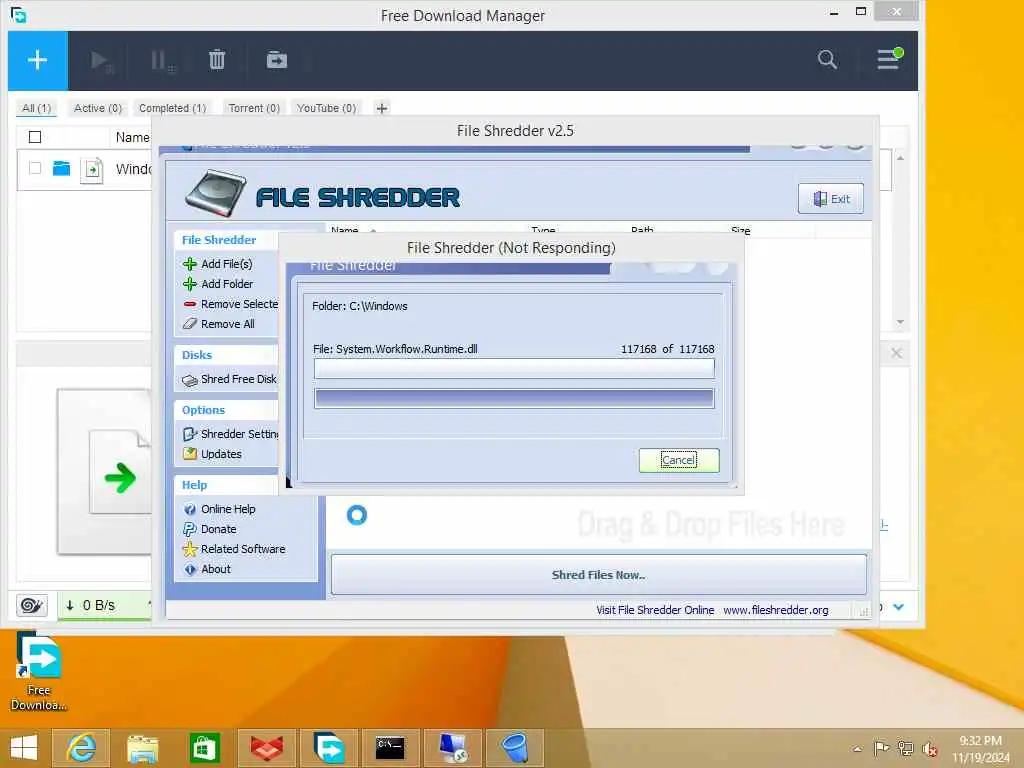The image size is (1024, 768).
Task: Click the eraser Remove All icon
Action: click(190, 324)
